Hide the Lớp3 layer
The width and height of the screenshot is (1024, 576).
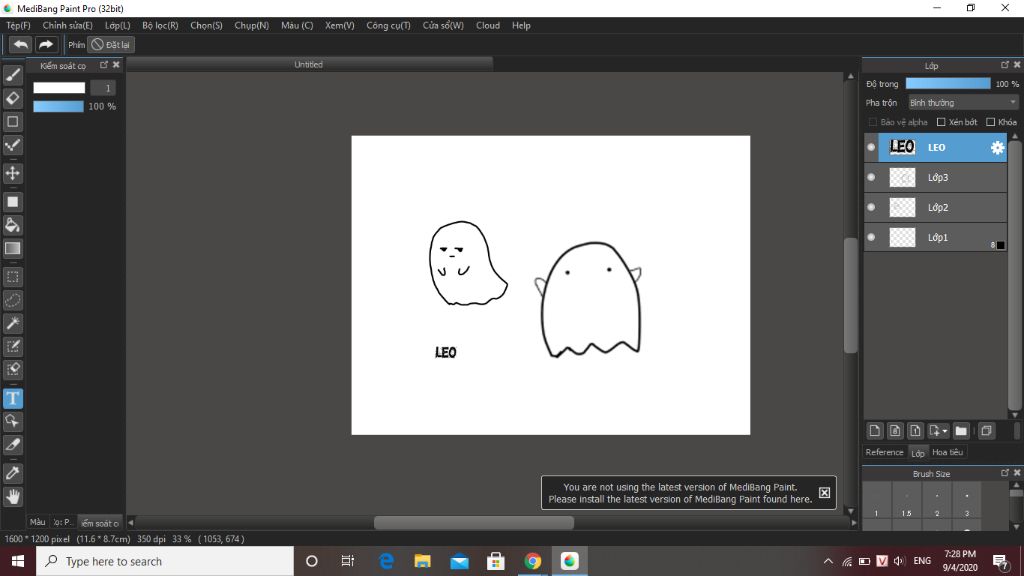coord(871,178)
